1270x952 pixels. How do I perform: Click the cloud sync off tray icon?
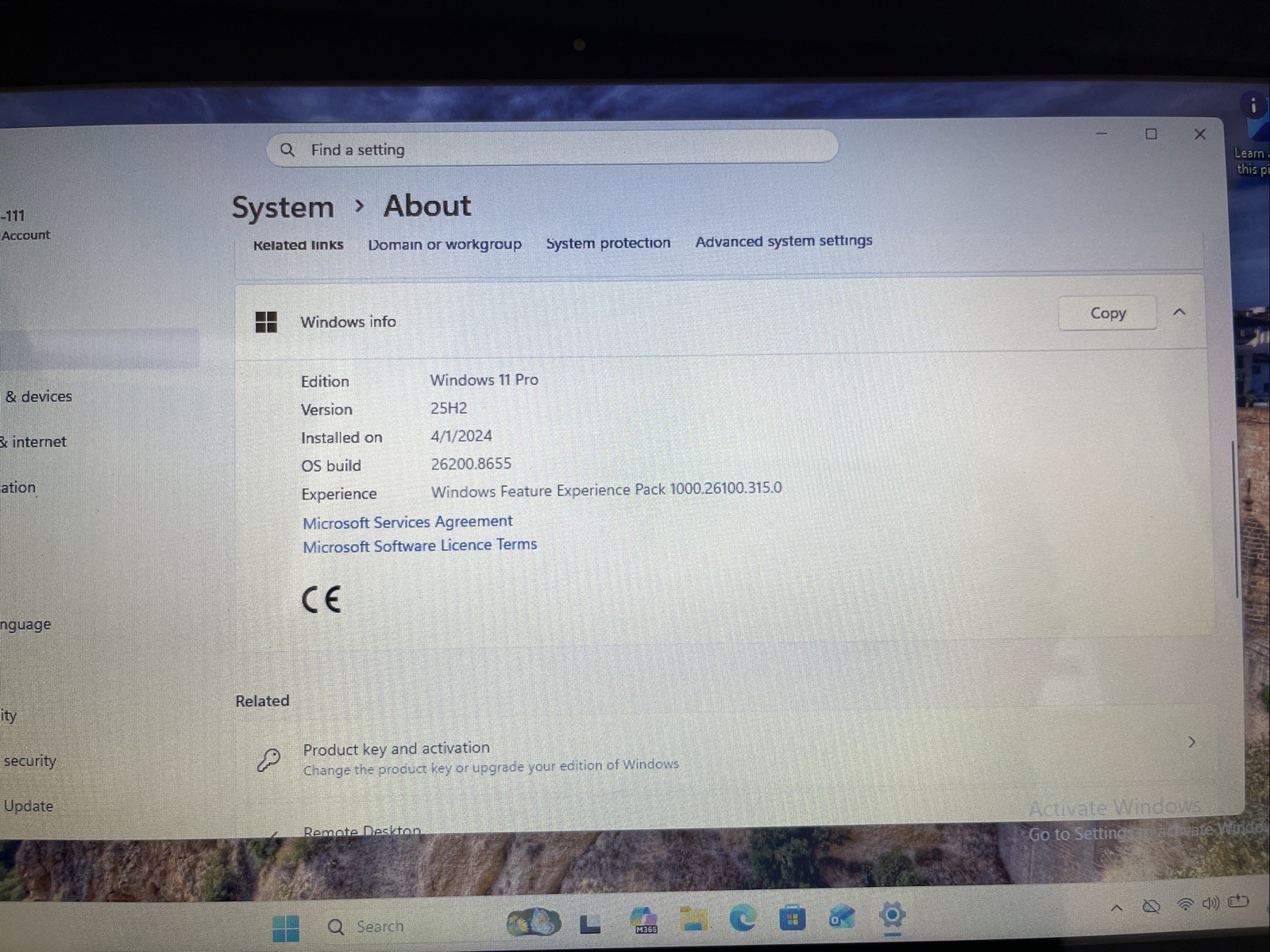point(1151,906)
